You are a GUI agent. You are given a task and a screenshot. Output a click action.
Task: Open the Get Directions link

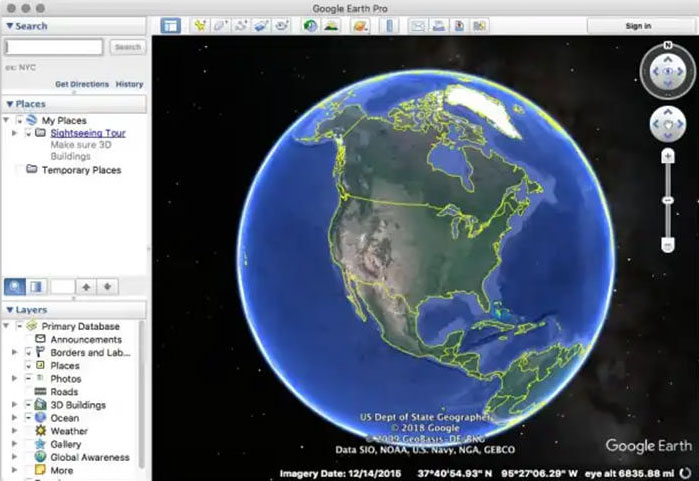[x=82, y=84]
